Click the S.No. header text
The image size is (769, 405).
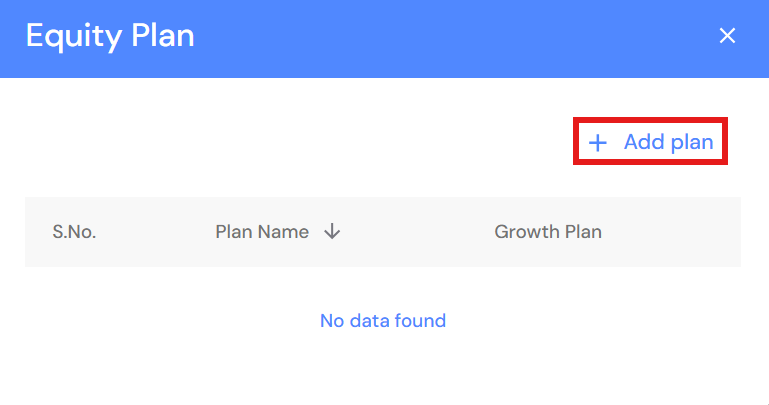coord(74,232)
